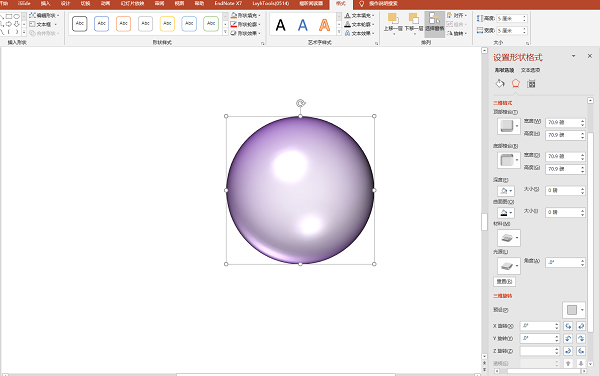
Task: Open Fill & Line tab in format pane
Action: 500,83
